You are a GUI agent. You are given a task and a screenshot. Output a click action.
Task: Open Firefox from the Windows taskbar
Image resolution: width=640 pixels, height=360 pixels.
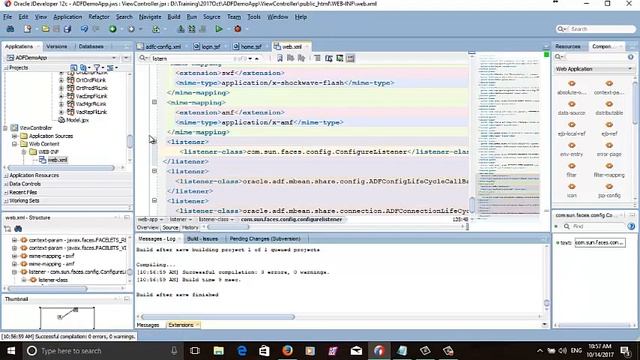[287, 351]
